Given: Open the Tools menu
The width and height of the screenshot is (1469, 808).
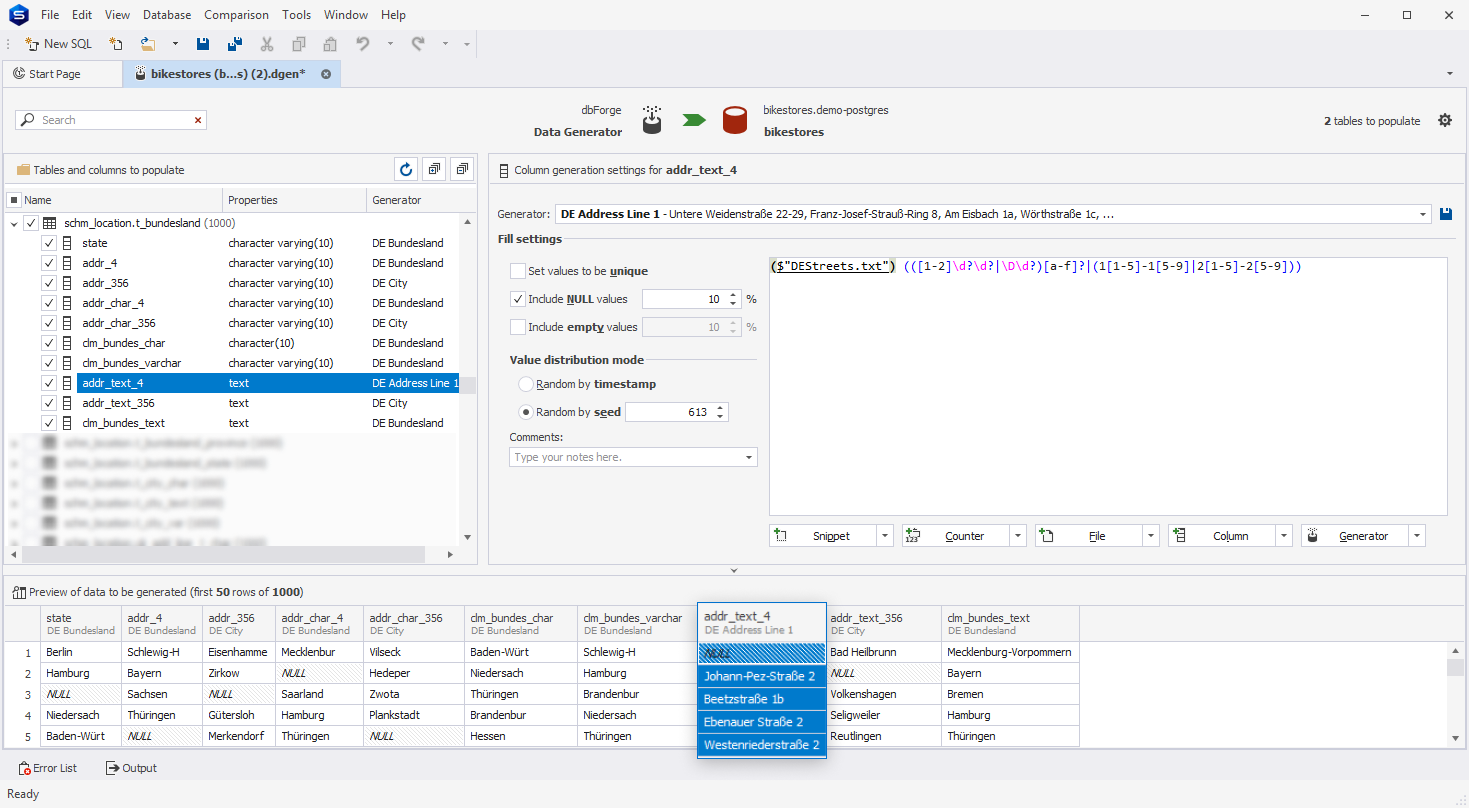Looking at the screenshot, I should [296, 15].
